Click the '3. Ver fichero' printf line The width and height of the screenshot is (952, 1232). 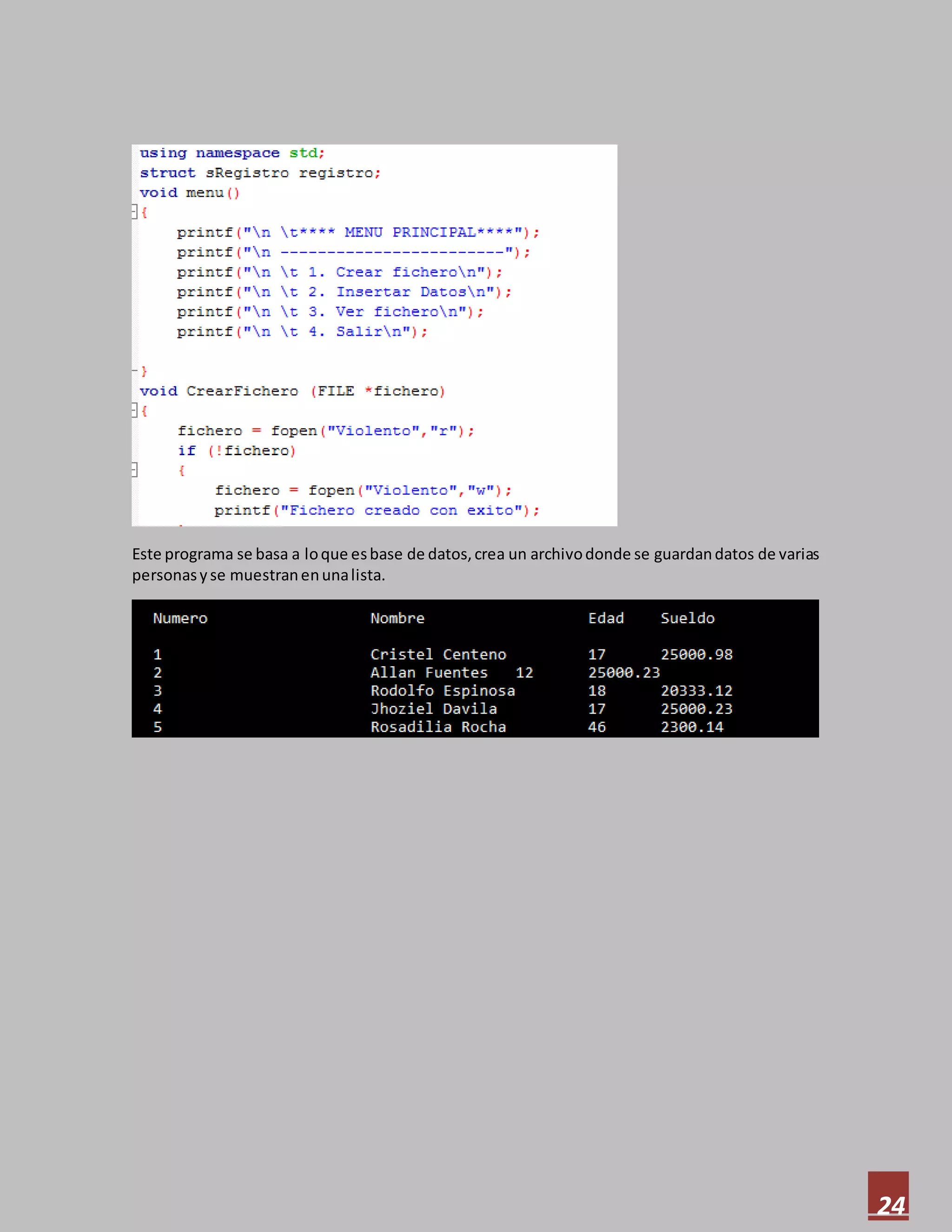pyautogui.click(x=330, y=311)
